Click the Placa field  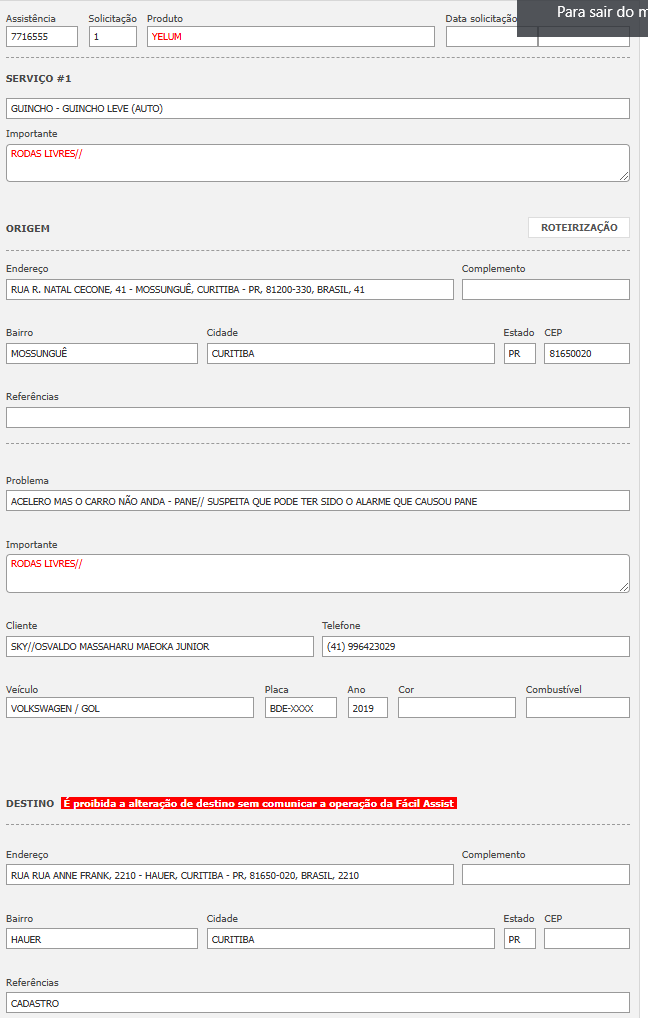click(x=300, y=708)
